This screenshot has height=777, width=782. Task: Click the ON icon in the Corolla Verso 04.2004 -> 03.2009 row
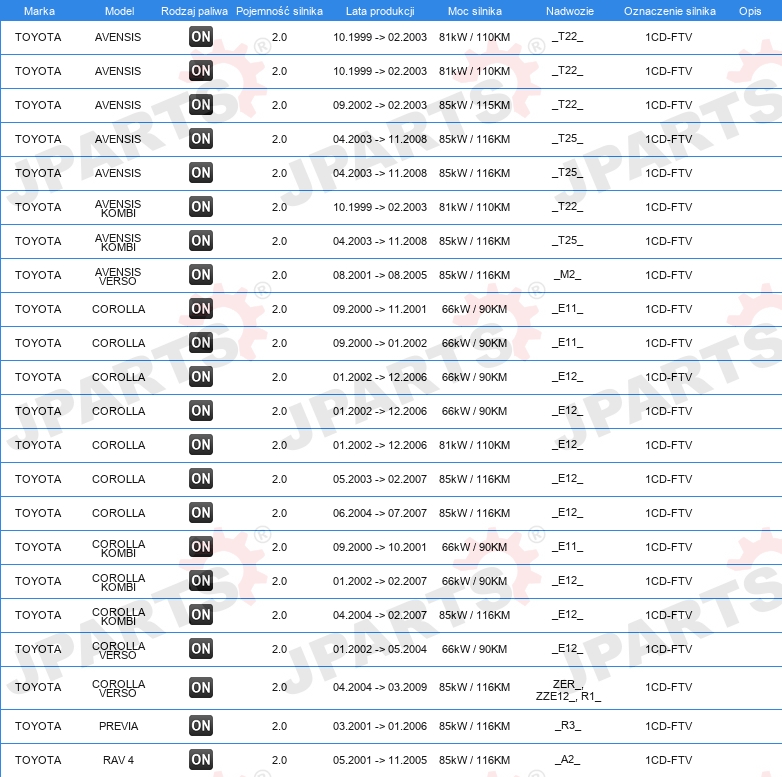tap(201, 687)
